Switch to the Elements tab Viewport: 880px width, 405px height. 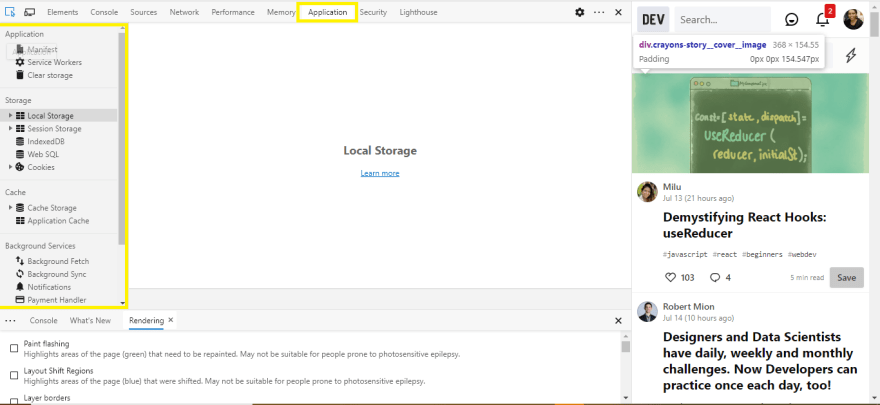pos(62,12)
